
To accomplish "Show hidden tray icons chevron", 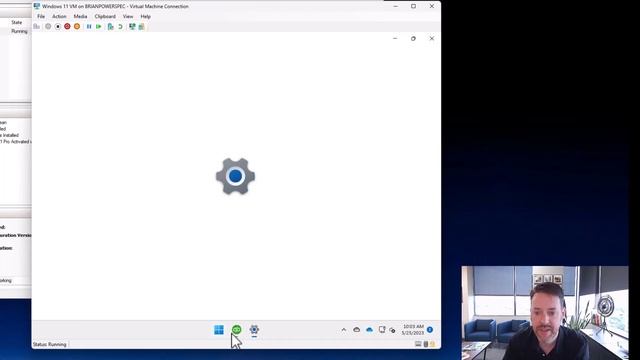I will coord(344,330).
